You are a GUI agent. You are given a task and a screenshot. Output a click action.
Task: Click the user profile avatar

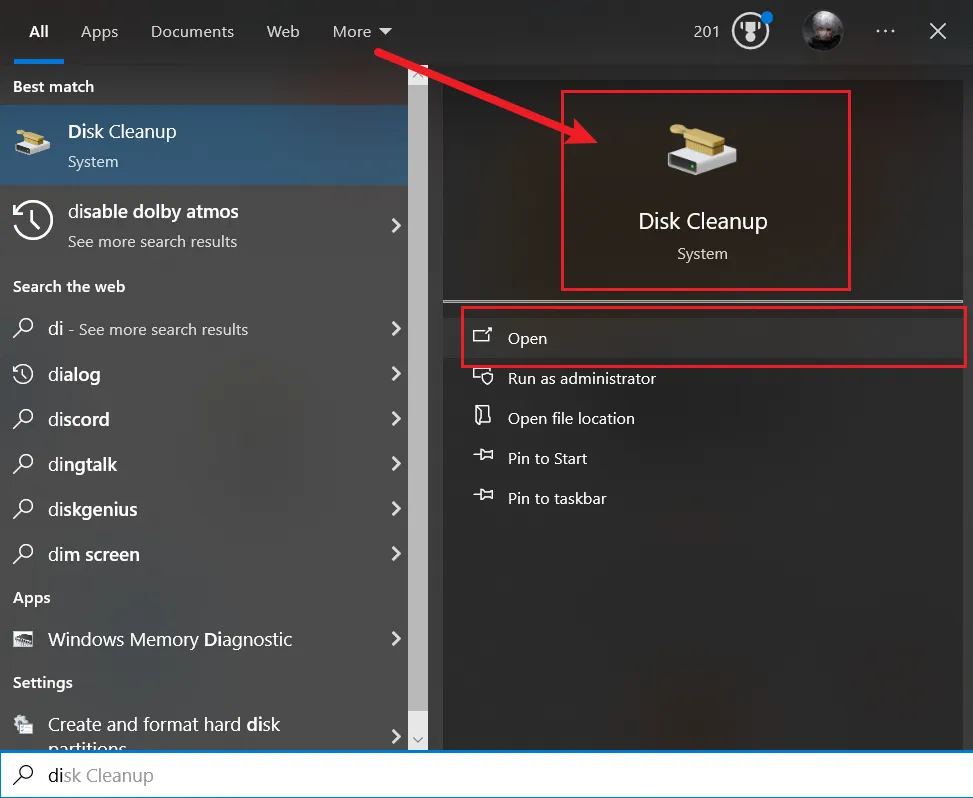tap(822, 30)
